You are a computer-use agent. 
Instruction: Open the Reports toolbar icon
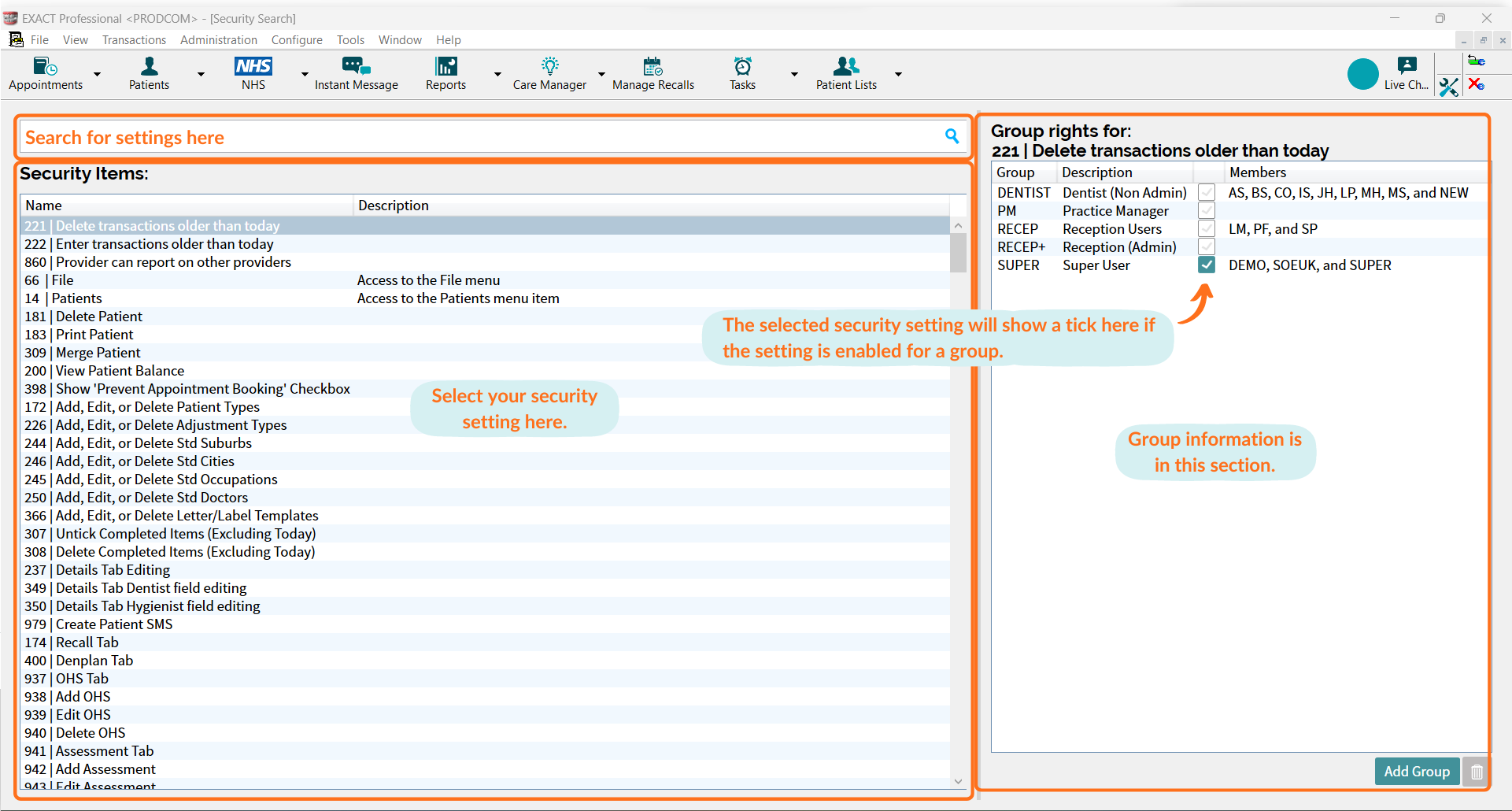point(445,74)
